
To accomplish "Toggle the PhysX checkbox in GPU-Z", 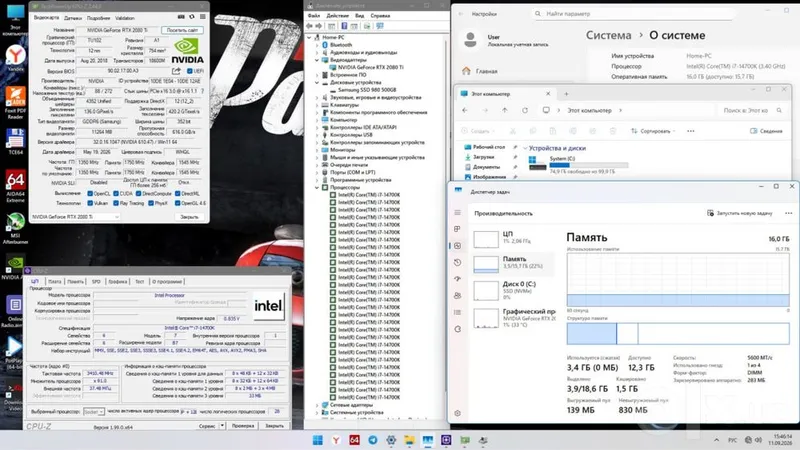I will point(151,203).
